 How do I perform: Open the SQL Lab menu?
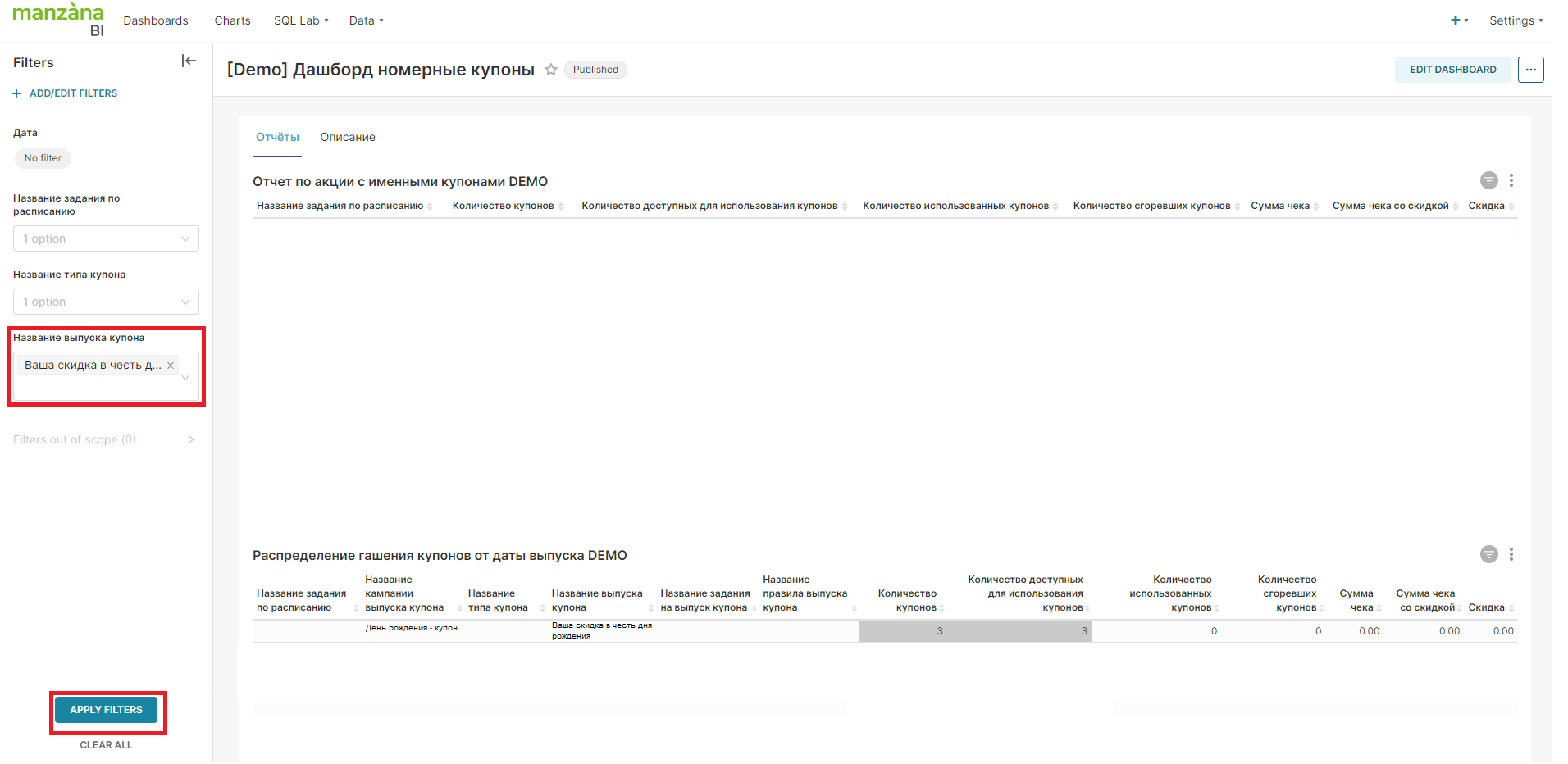(300, 20)
